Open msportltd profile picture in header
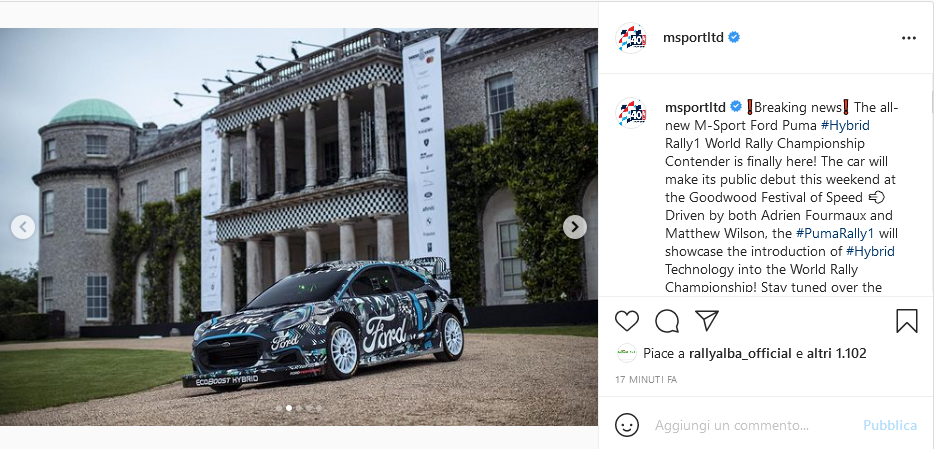 pos(631,38)
